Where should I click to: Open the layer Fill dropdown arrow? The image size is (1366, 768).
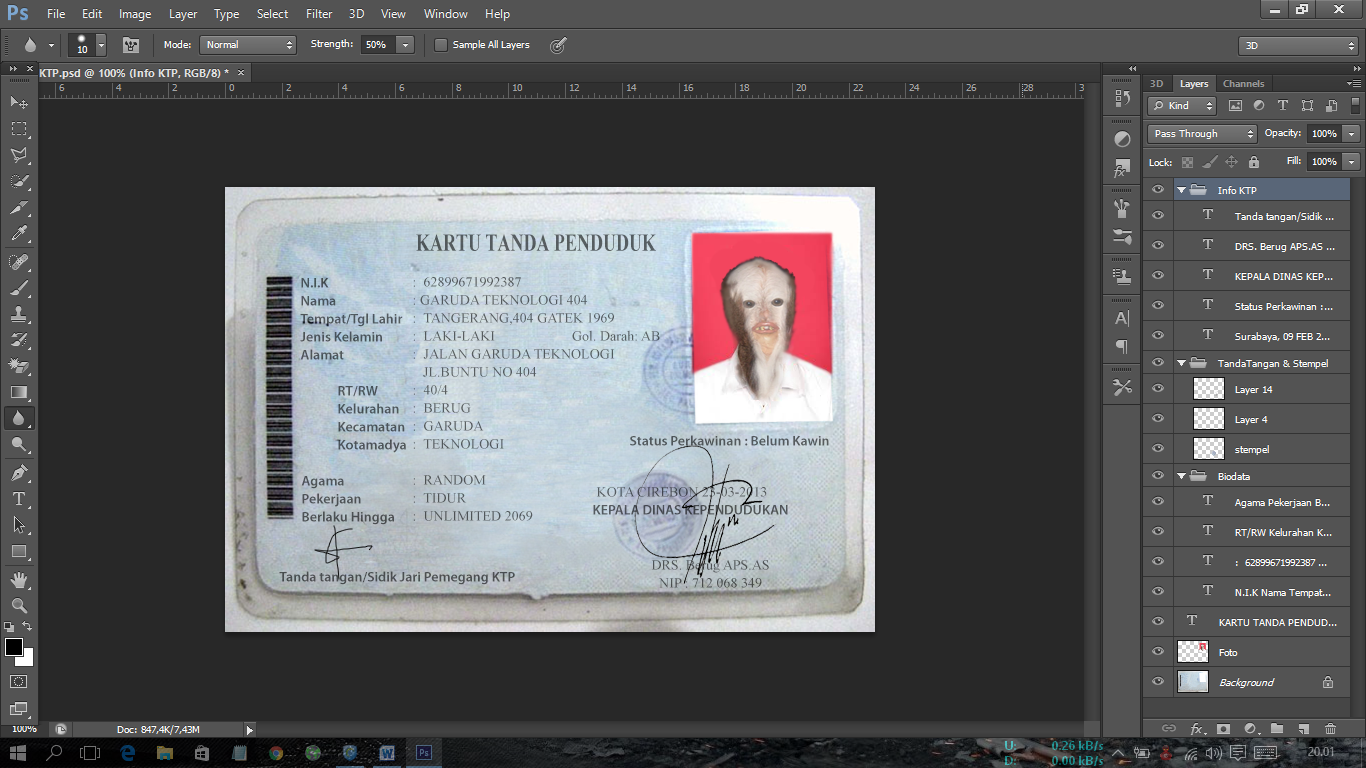point(1352,161)
